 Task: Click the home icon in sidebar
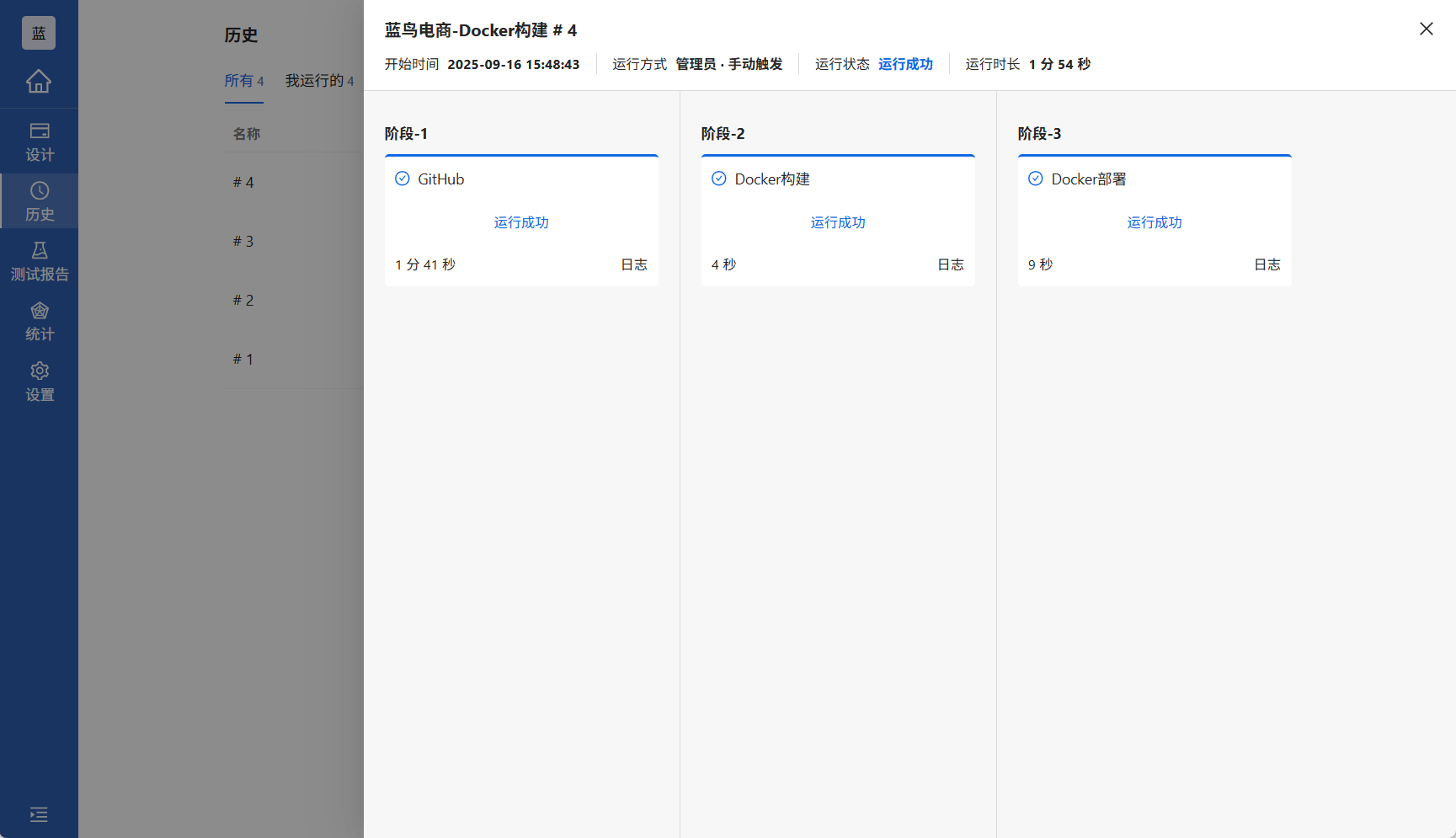click(39, 82)
